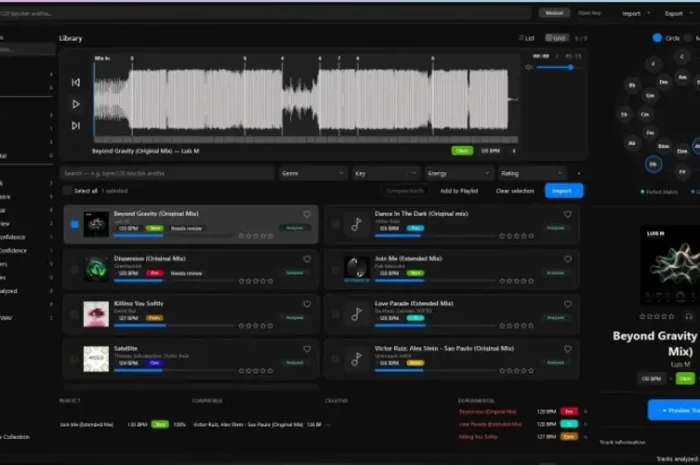Choose the Circle view radio button
The image size is (700, 465).
(657, 38)
